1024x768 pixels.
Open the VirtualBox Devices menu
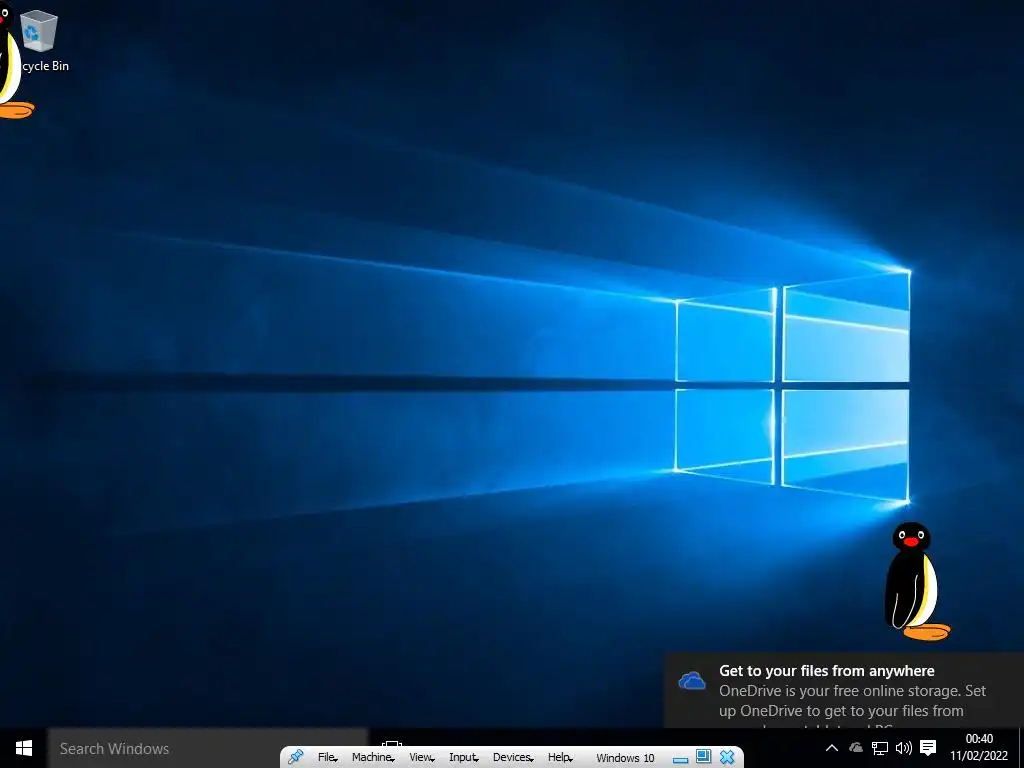pyautogui.click(x=513, y=758)
